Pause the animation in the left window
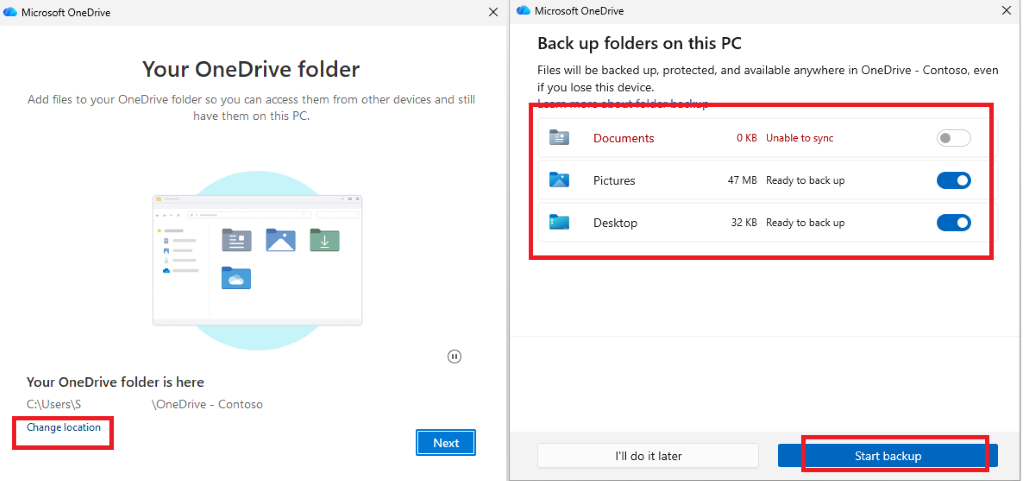The height and width of the screenshot is (481, 1024). click(x=455, y=356)
